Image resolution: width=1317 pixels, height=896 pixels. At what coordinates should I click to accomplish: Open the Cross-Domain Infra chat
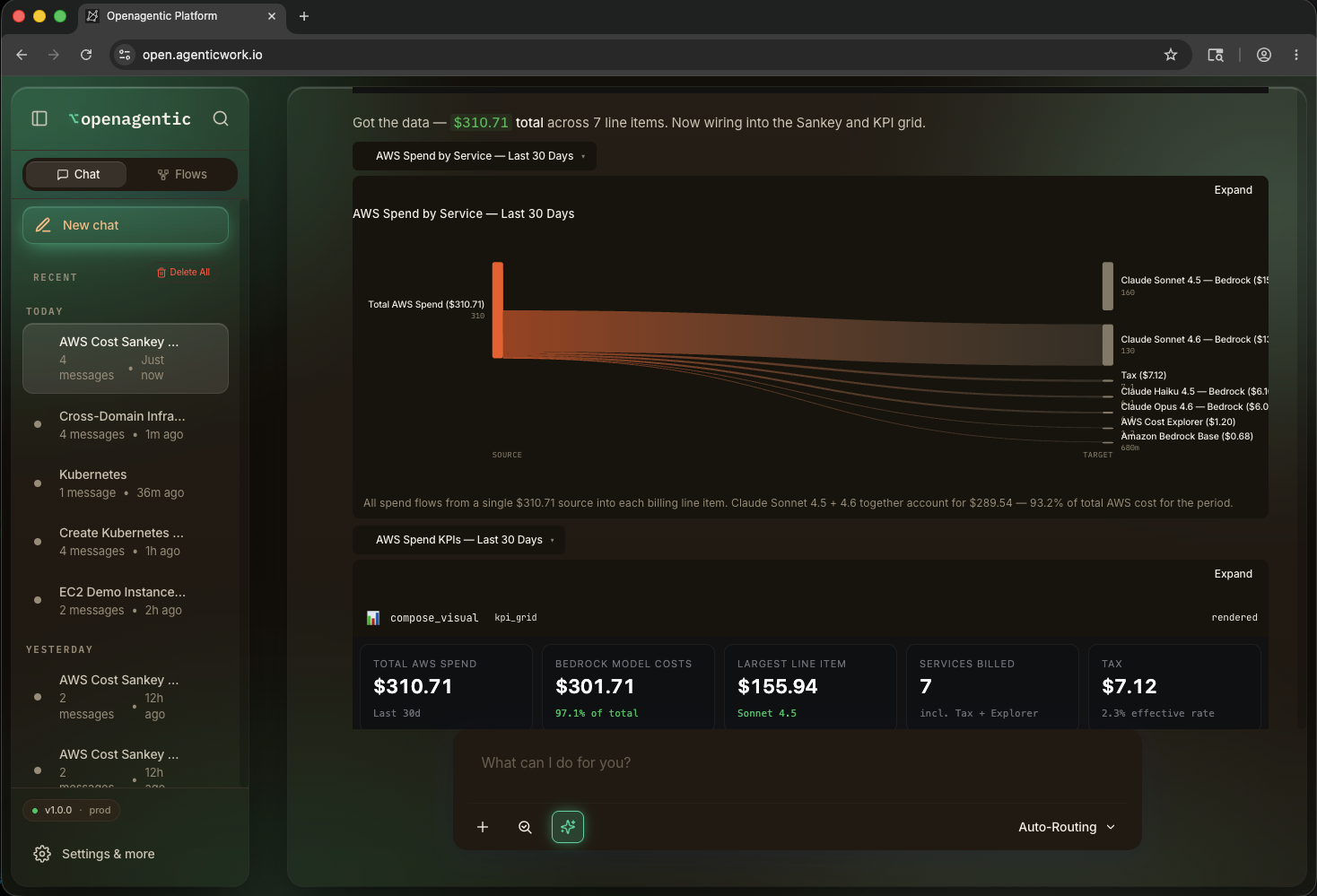tap(126, 425)
